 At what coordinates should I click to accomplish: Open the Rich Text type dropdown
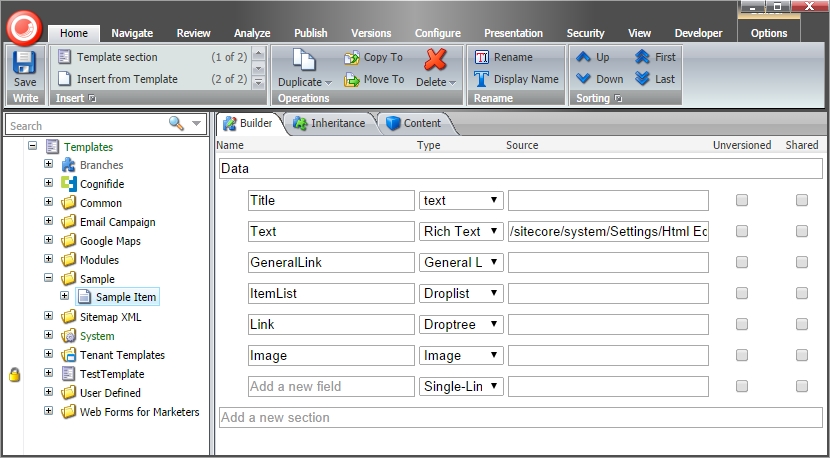(x=461, y=231)
